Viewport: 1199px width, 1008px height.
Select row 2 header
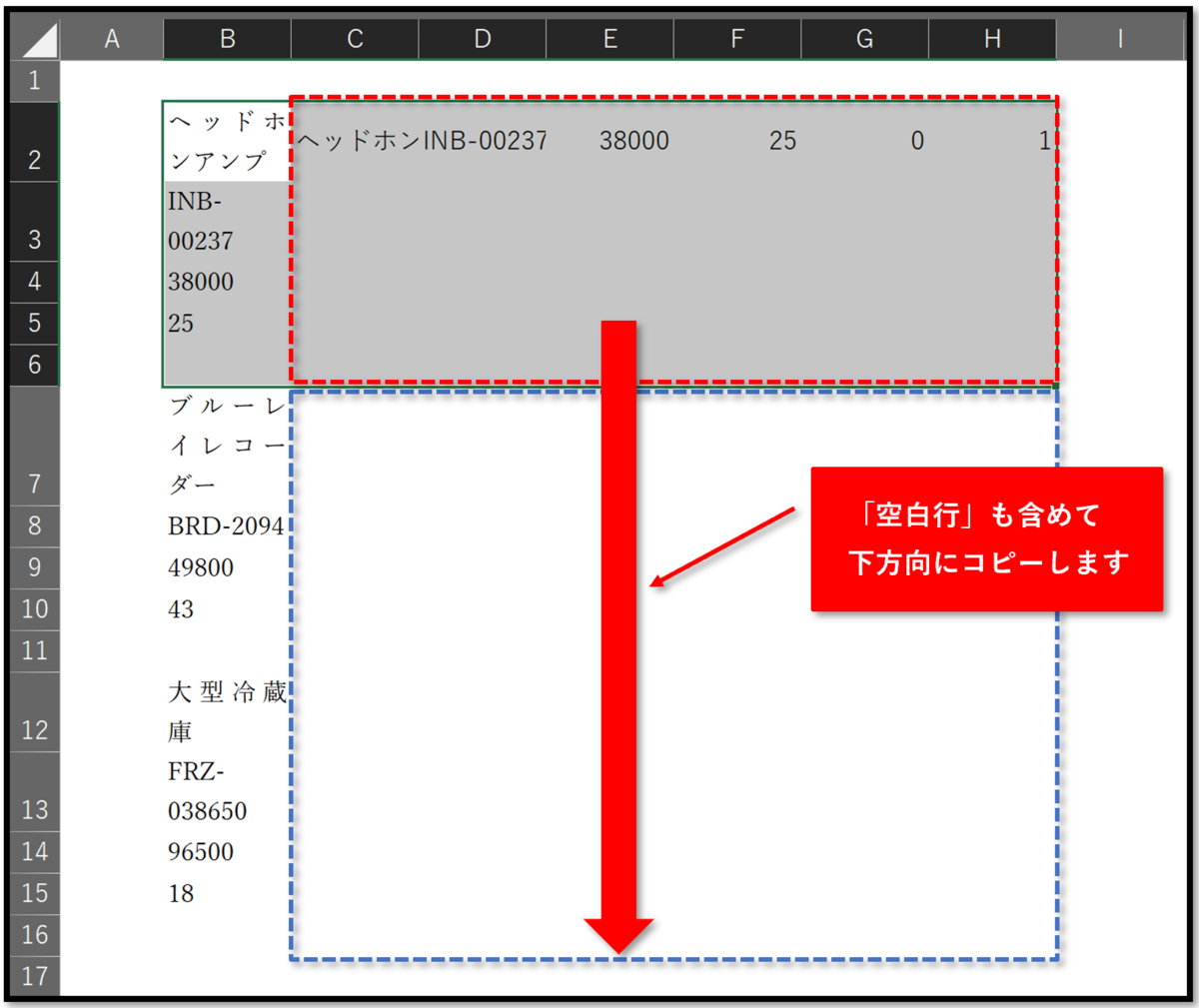tap(34, 141)
